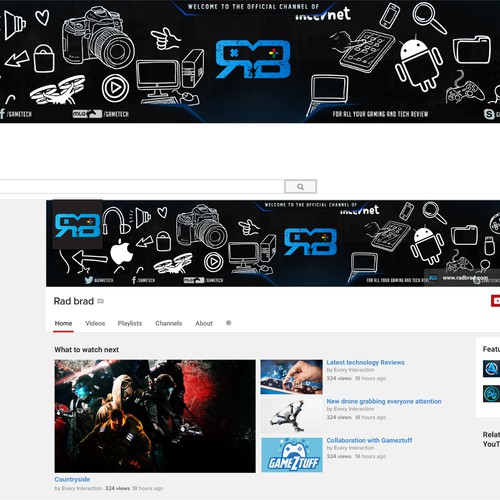500x500 pixels.
Task: Click by Every Interaction under Countryside
Action: (78, 488)
